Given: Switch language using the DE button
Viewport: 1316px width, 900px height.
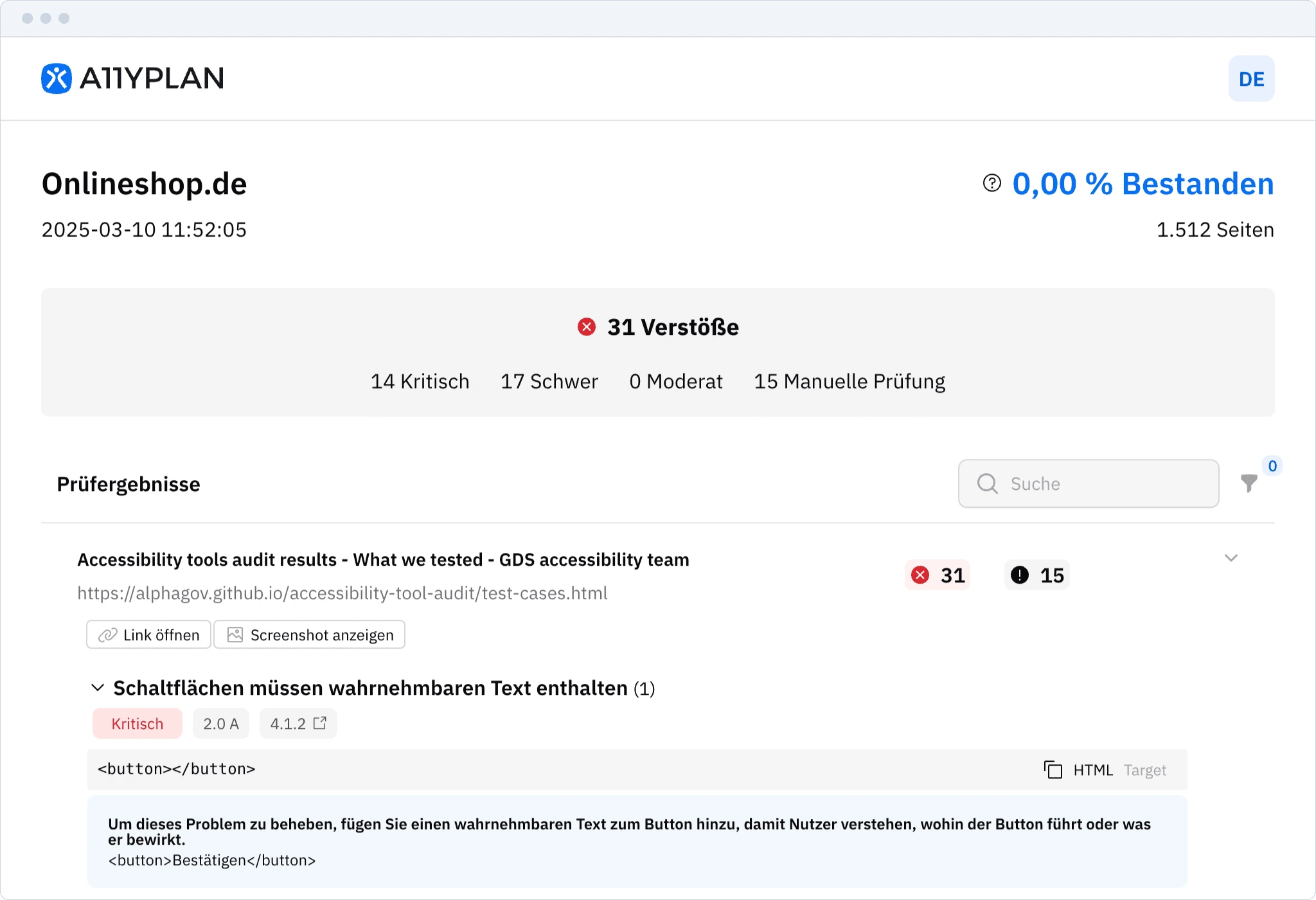Looking at the screenshot, I should (1250, 78).
